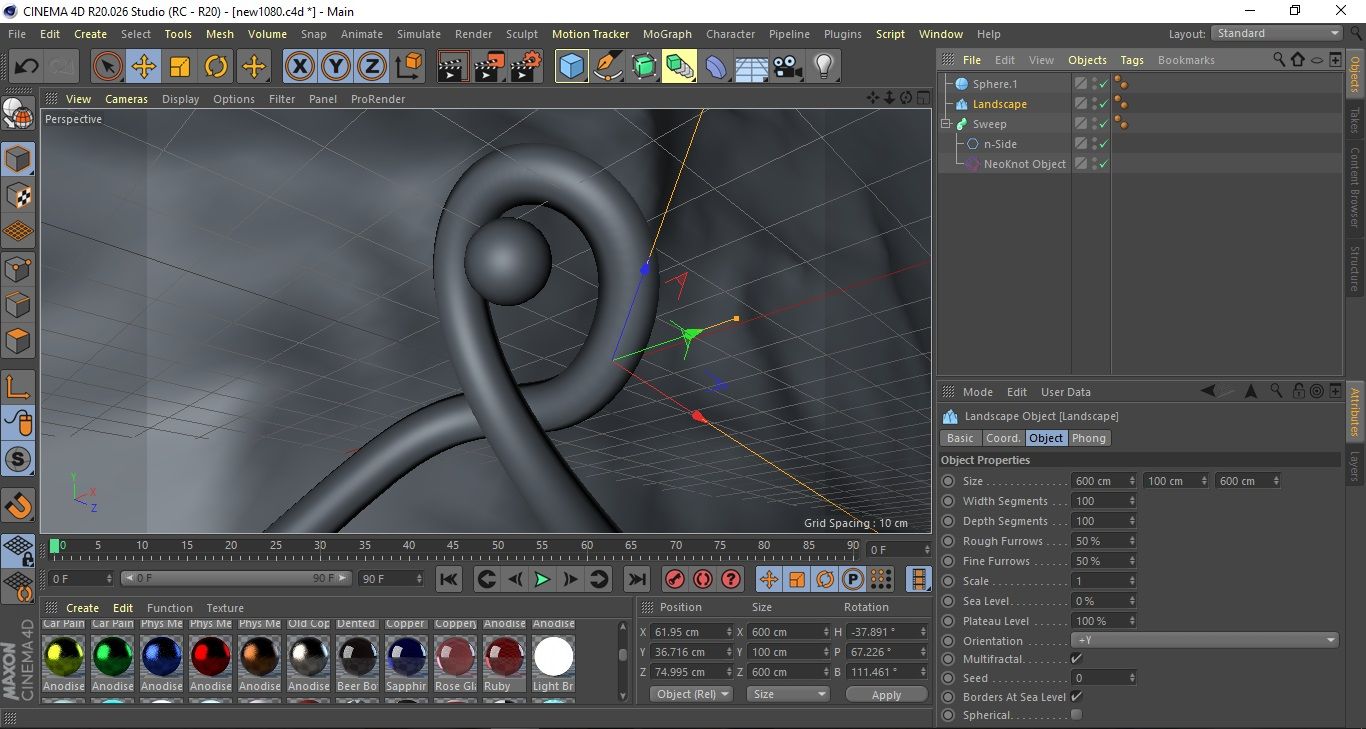Click the Sea Level input field
Viewport: 1366px width, 729px height.
(x=1104, y=601)
